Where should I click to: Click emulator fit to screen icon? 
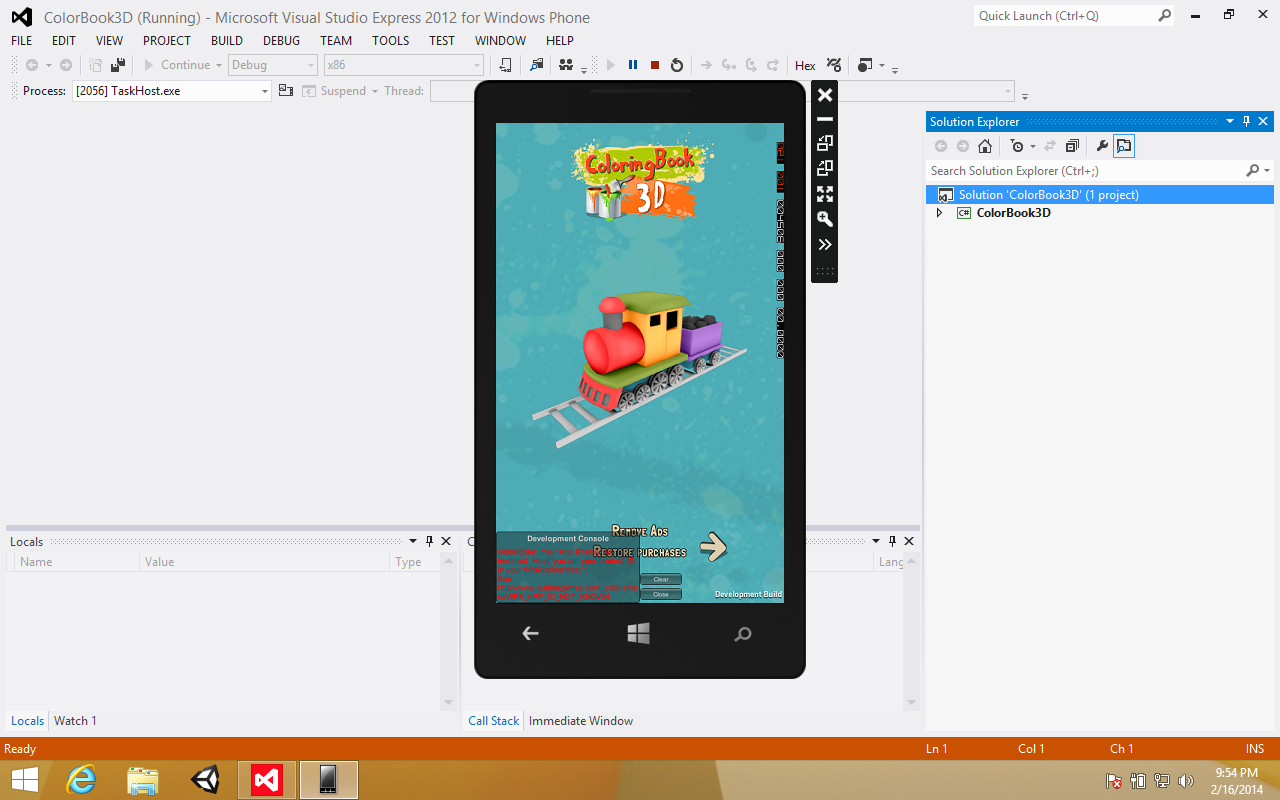(825, 194)
